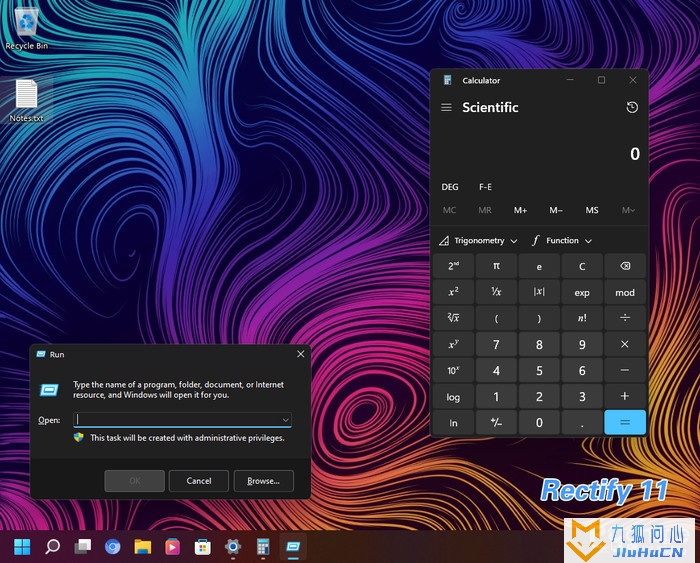Click the multiply operator key
Image resolution: width=700 pixels, height=563 pixels.
pyautogui.click(x=625, y=344)
